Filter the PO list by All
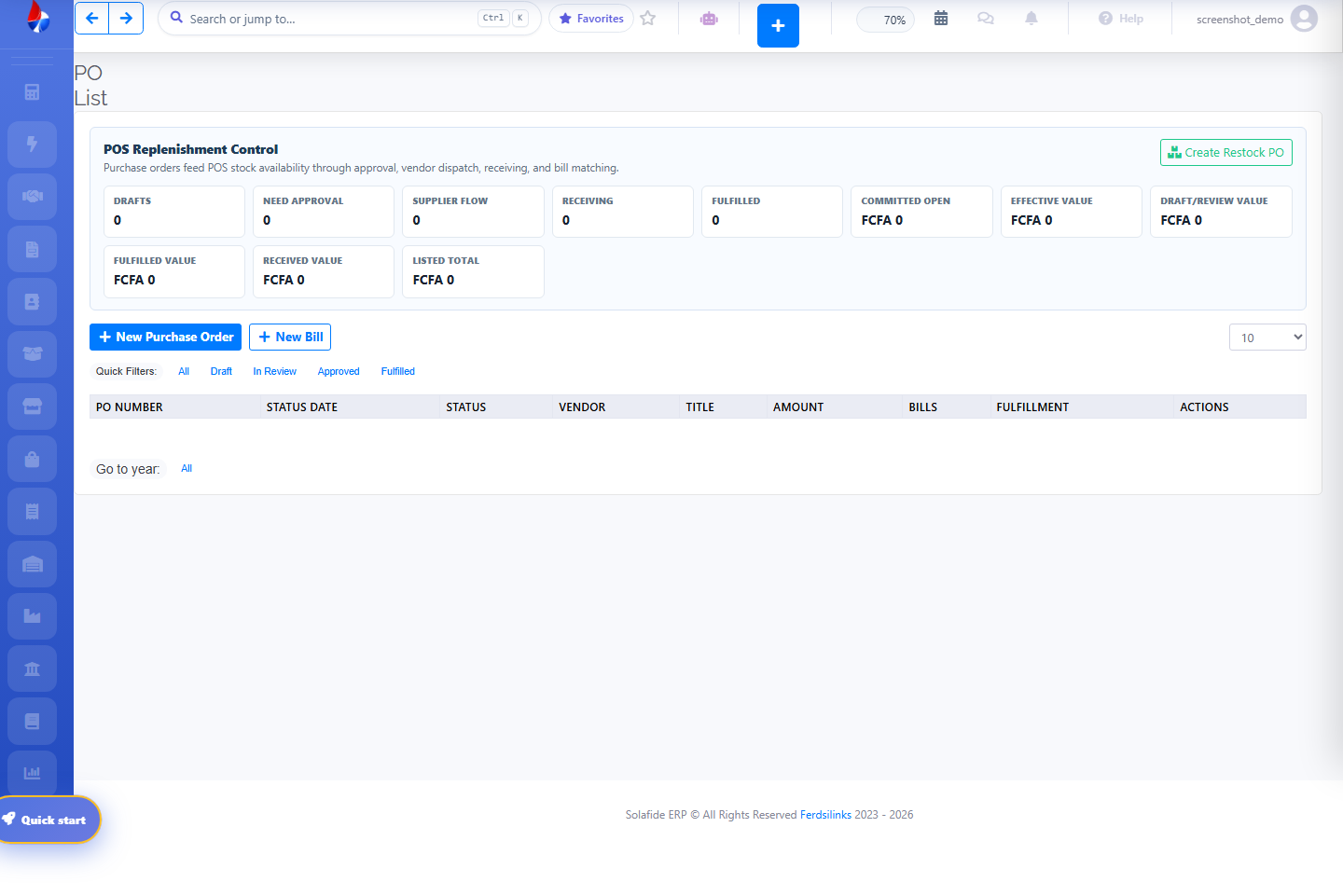The image size is (1343, 896). tap(184, 371)
